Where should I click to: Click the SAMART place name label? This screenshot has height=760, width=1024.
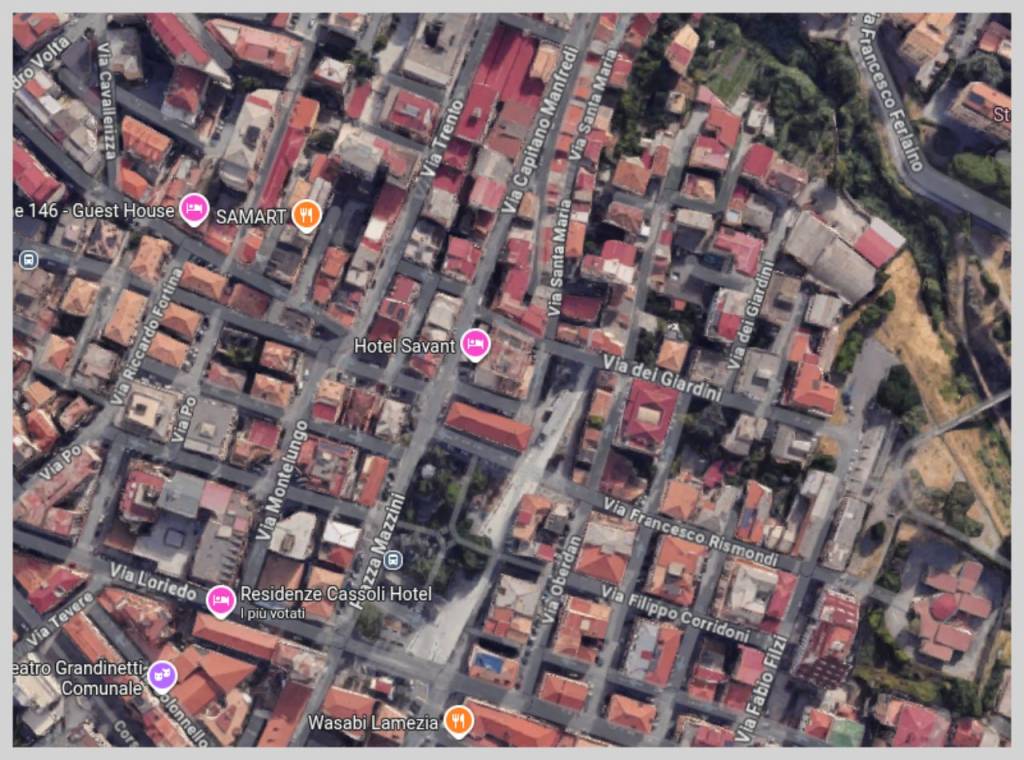[252, 215]
